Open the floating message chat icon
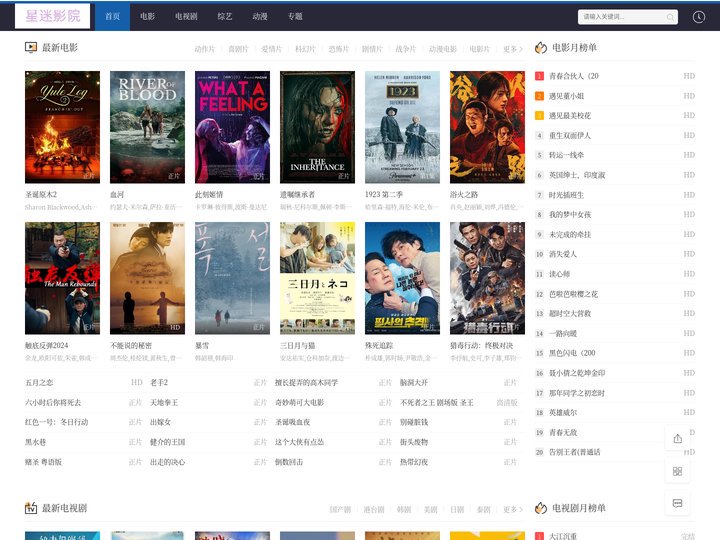 (x=677, y=503)
